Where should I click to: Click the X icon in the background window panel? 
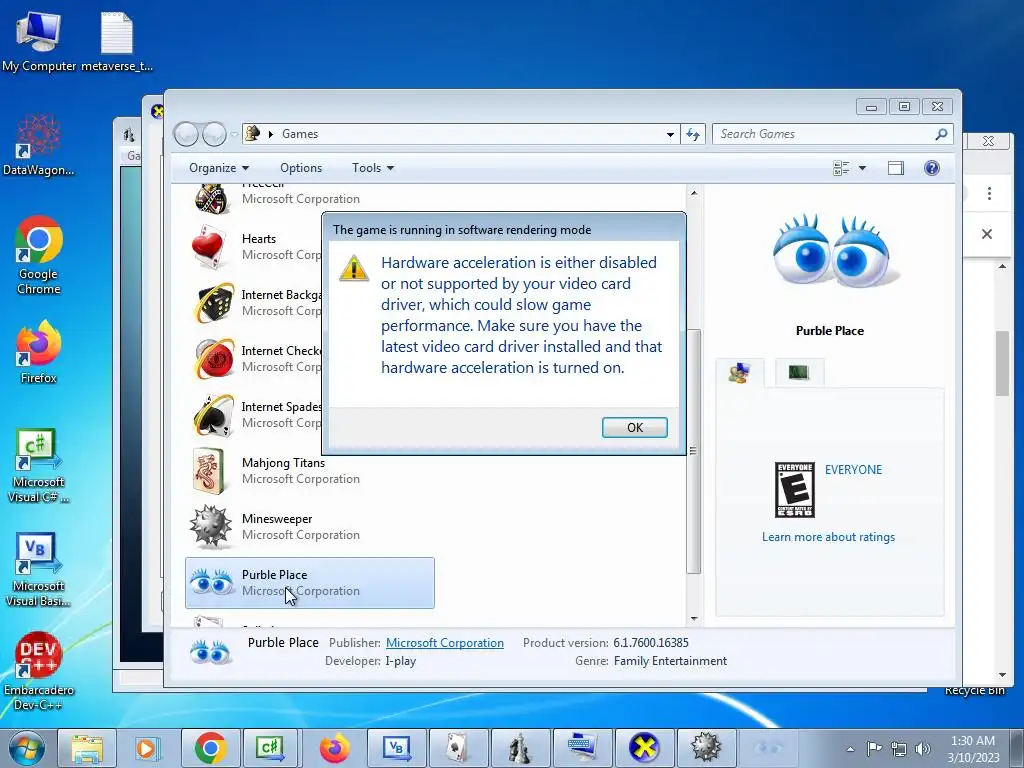pyautogui.click(x=987, y=234)
